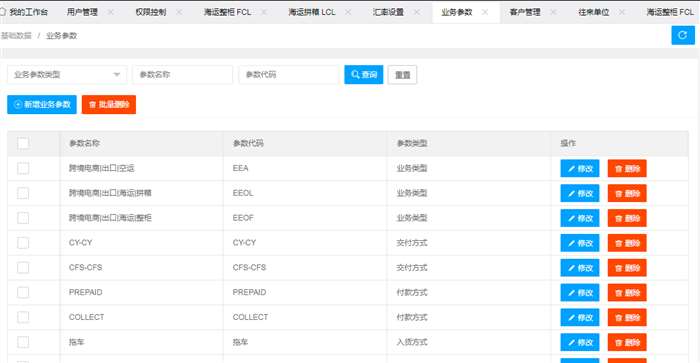This screenshot has width=700, height=363.
Task: Focus the 参数代码 search field
Action: 289,75
